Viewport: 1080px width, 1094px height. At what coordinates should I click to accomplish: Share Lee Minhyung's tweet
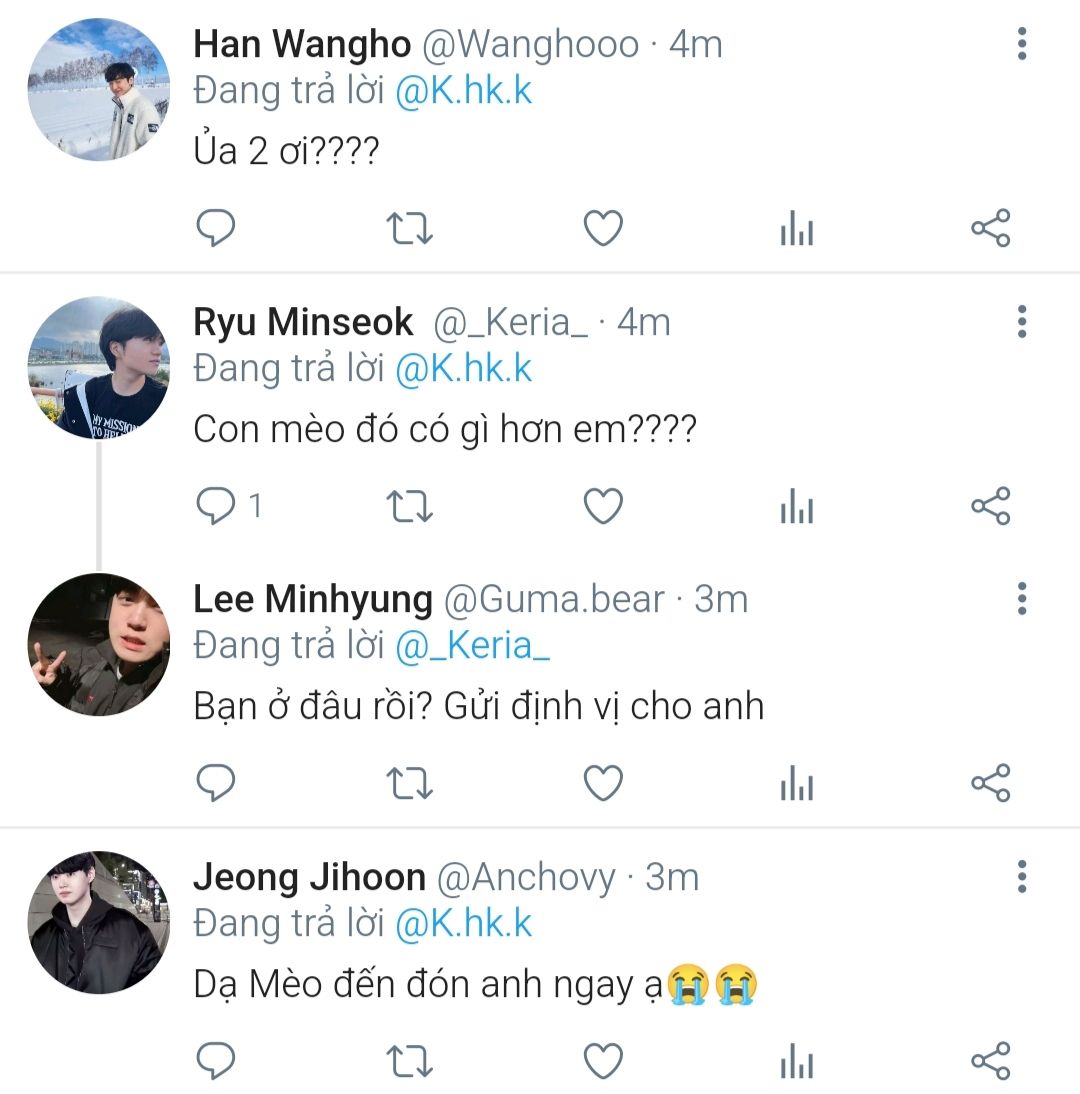(991, 783)
